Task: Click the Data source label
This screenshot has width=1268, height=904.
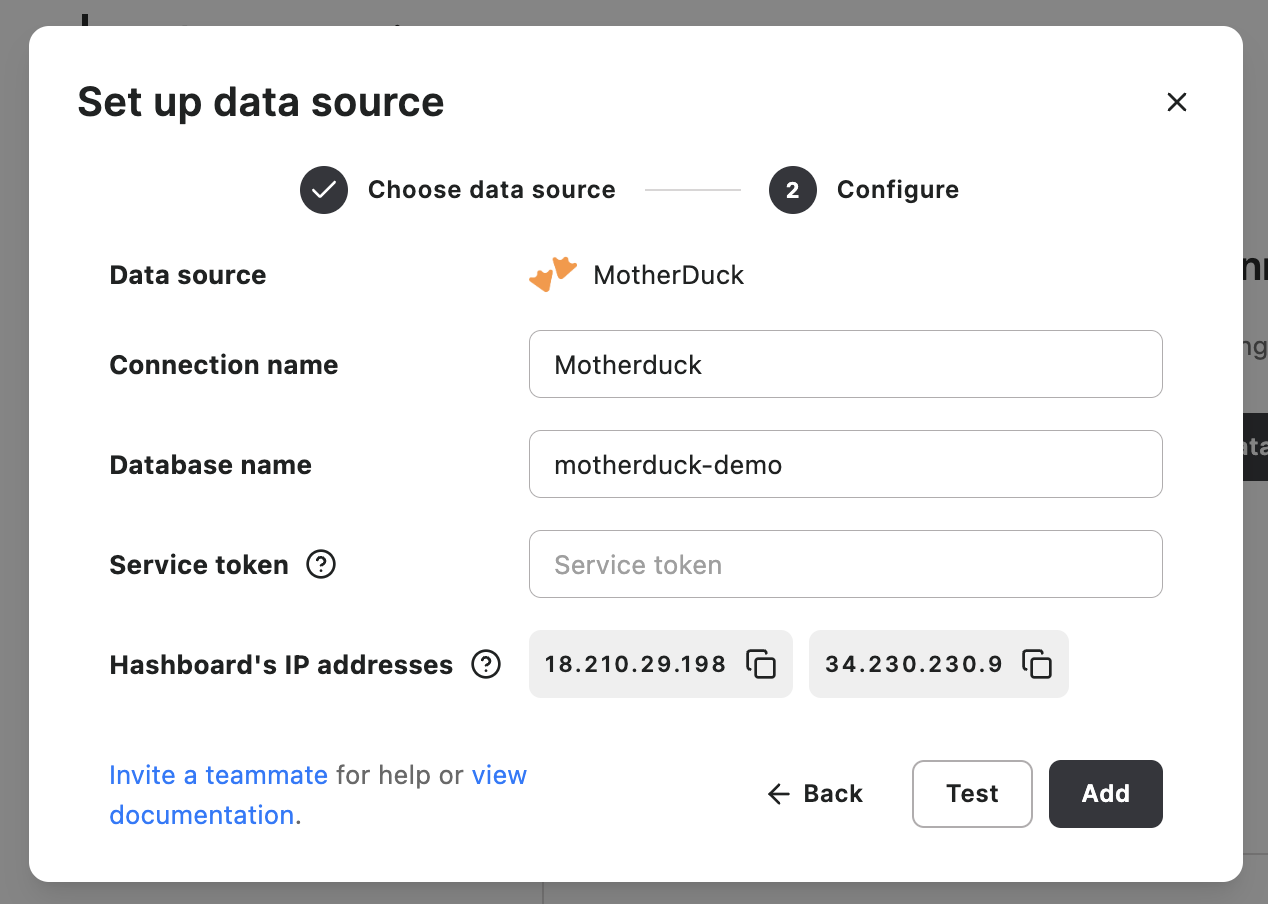Action: (x=188, y=275)
